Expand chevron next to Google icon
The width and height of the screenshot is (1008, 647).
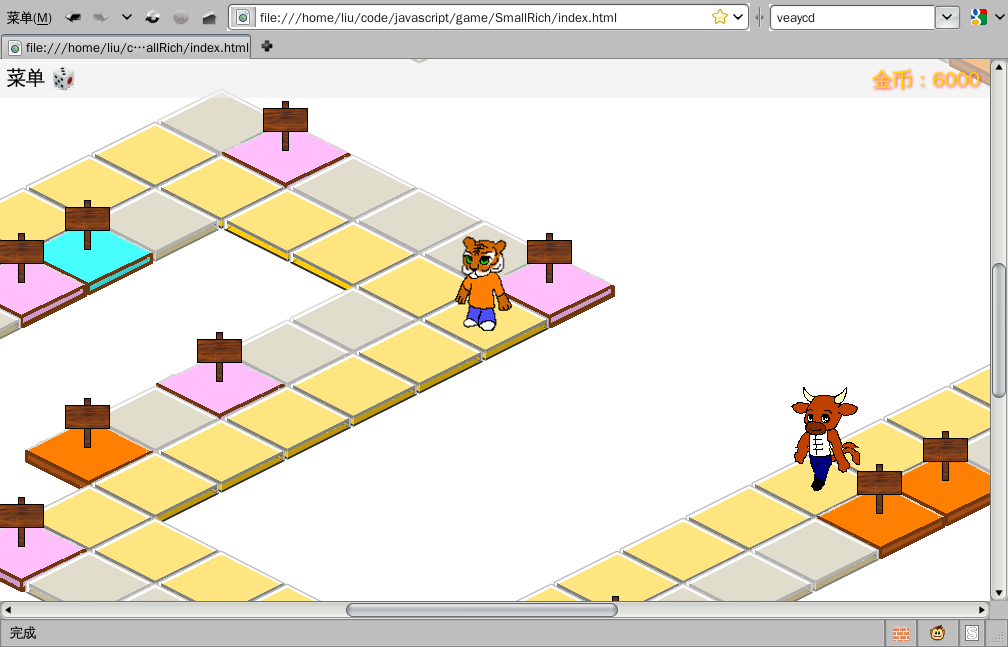[x=999, y=17]
